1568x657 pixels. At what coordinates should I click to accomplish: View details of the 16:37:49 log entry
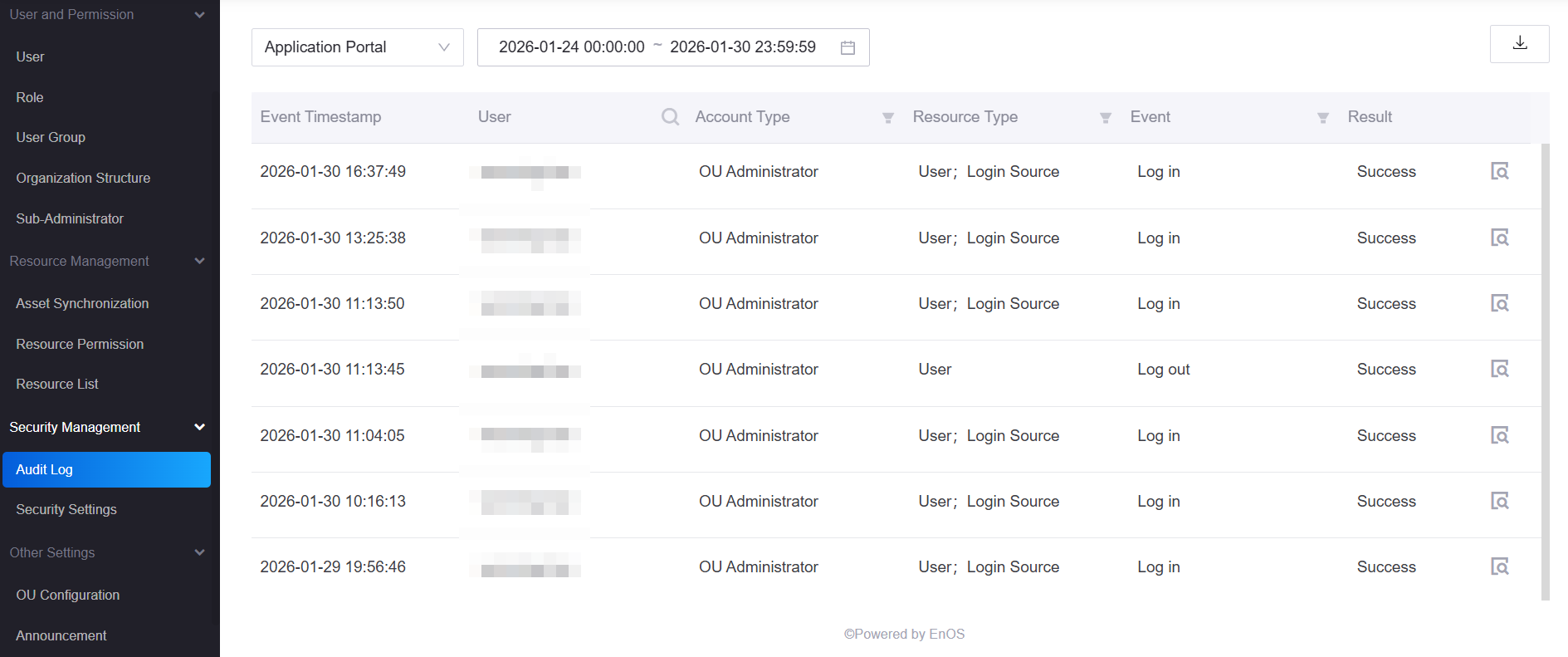coord(1499,171)
